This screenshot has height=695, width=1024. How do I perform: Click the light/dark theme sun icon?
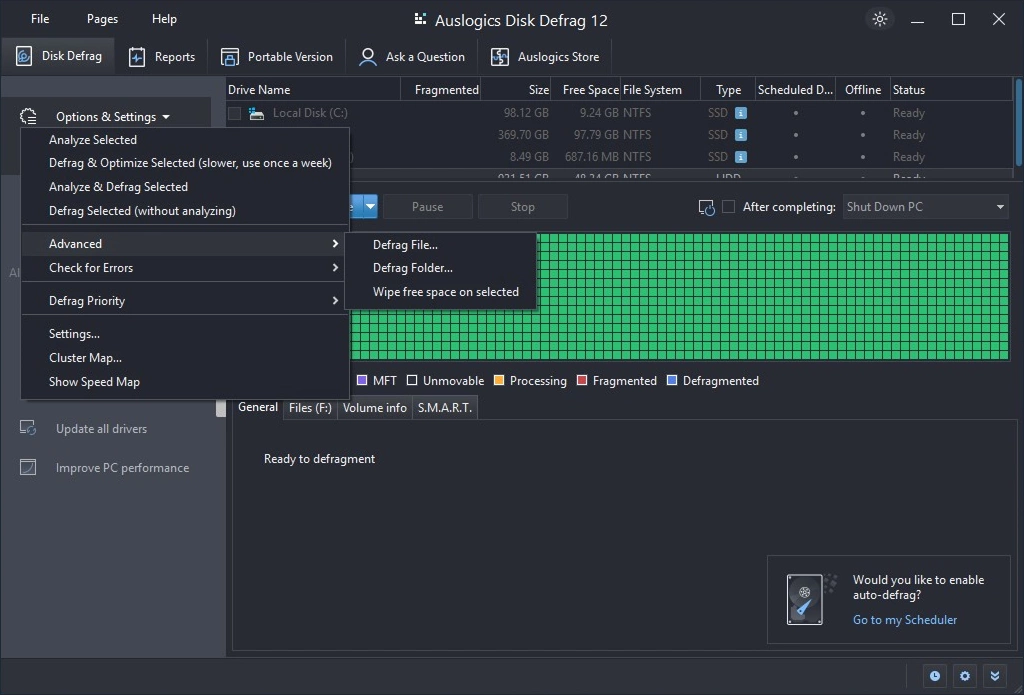point(879,20)
